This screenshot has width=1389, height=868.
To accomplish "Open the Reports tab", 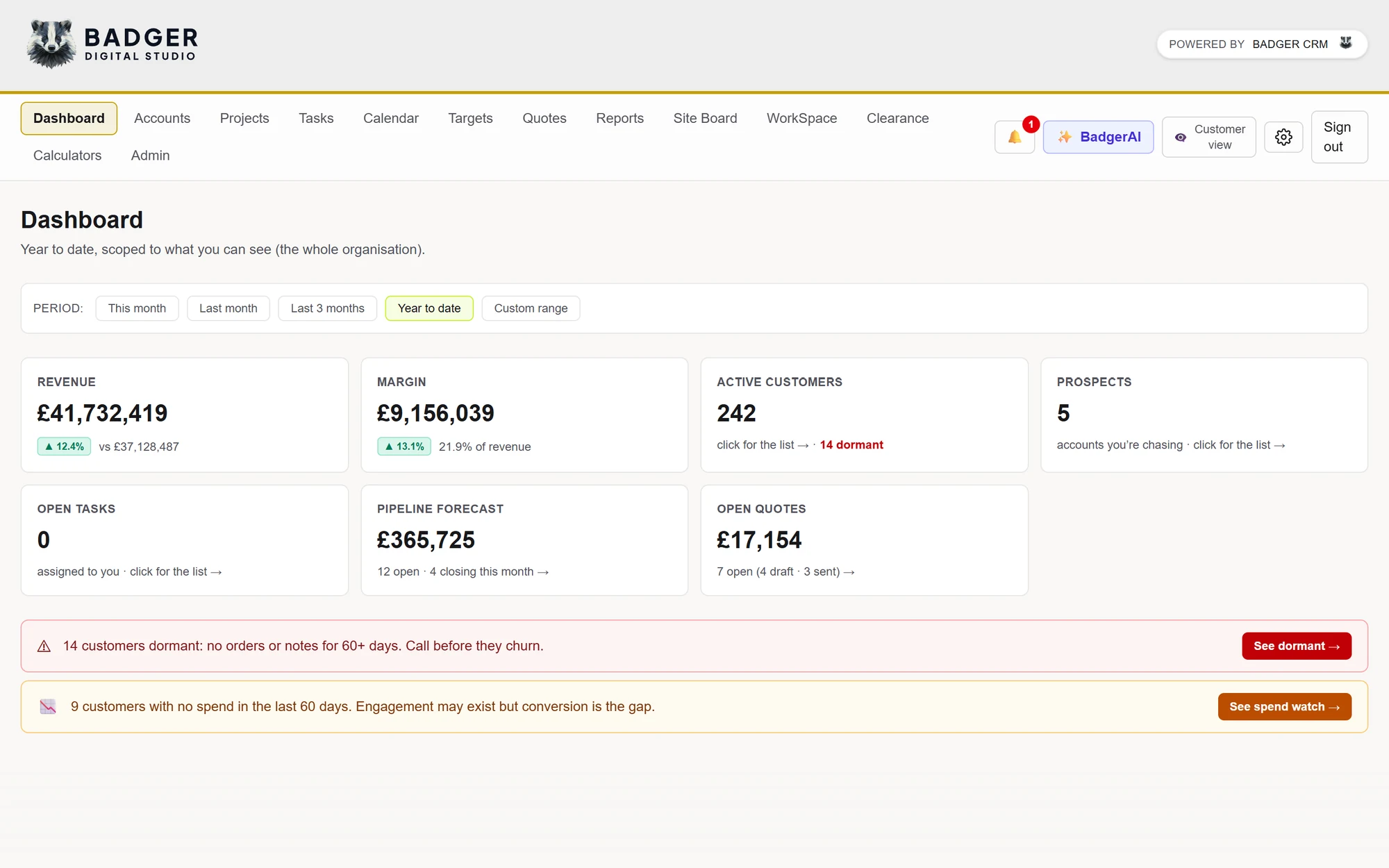I will pos(619,118).
